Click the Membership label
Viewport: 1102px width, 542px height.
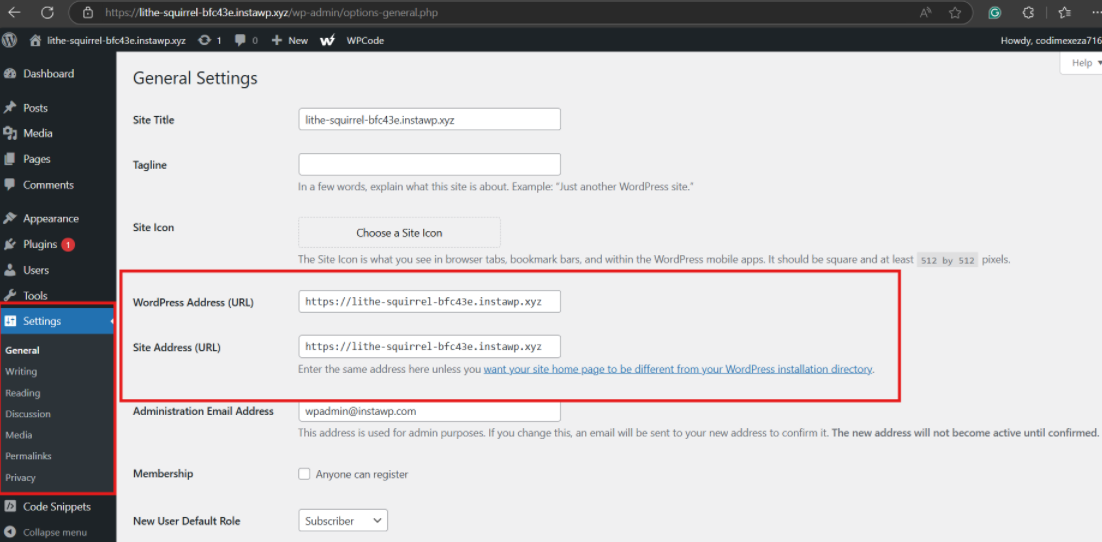(x=163, y=474)
